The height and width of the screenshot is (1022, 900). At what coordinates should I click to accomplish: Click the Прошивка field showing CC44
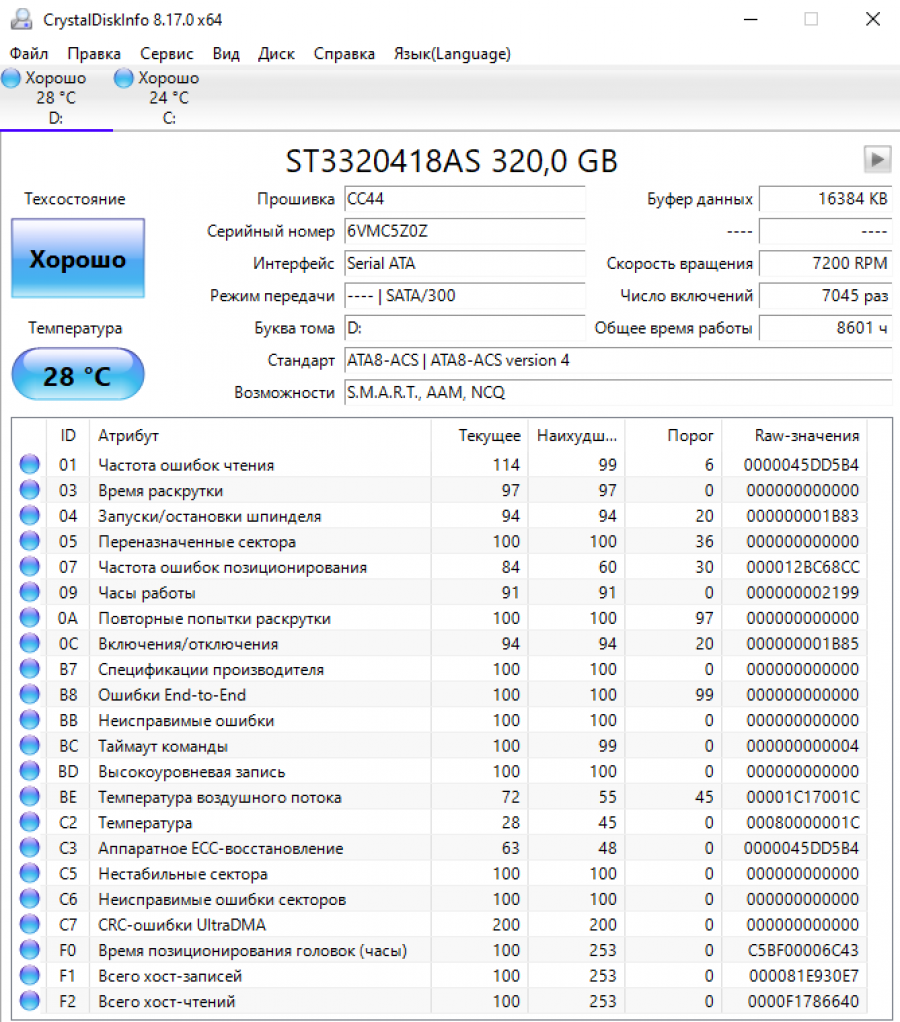(x=464, y=199)
